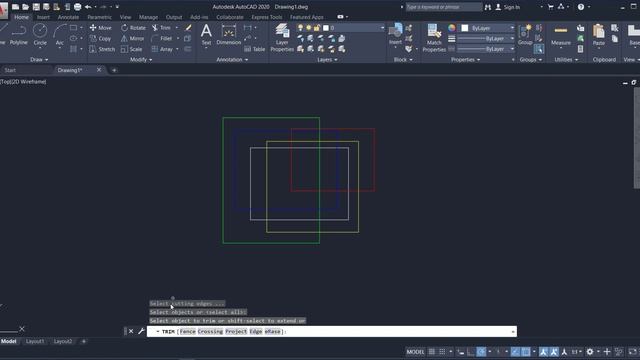Choose the Rotate tool
640x360 pixels.
(x=133, y=28)
